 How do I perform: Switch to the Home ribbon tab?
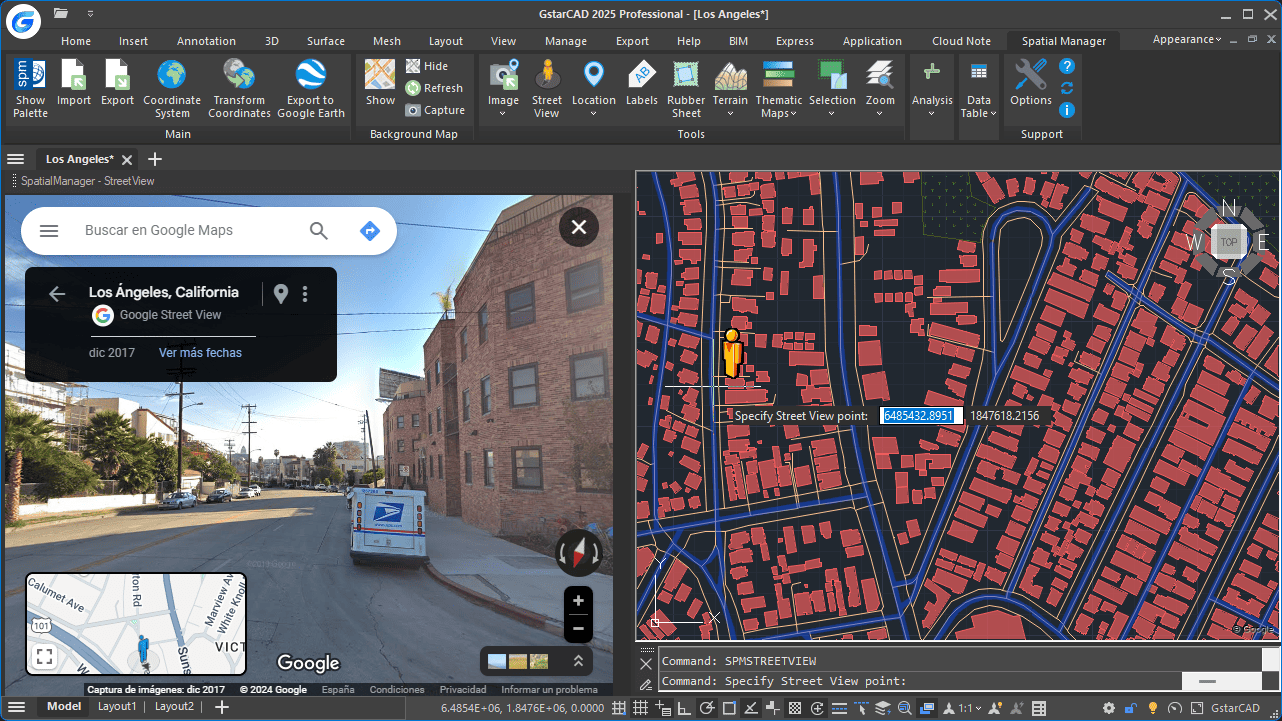click(x=76, y=41)
